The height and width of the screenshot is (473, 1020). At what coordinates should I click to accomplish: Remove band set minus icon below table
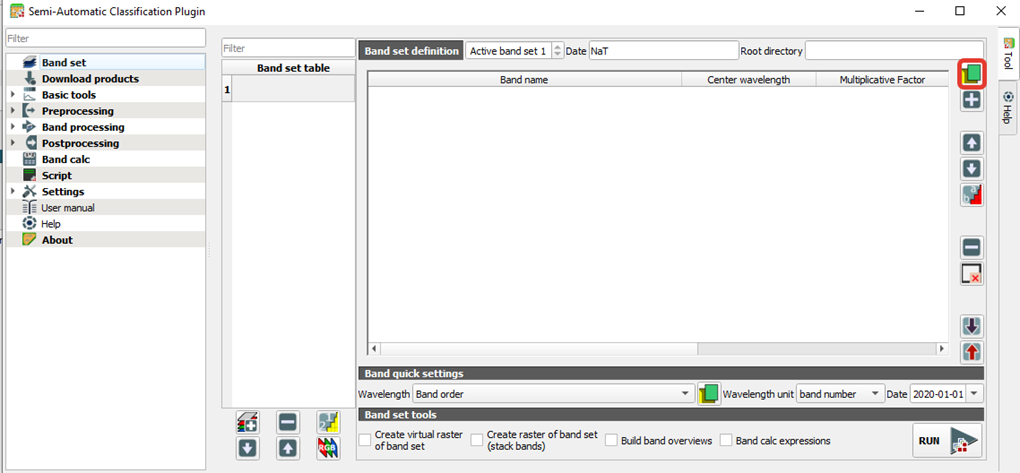pyautogui.click(x=288, y=422)
